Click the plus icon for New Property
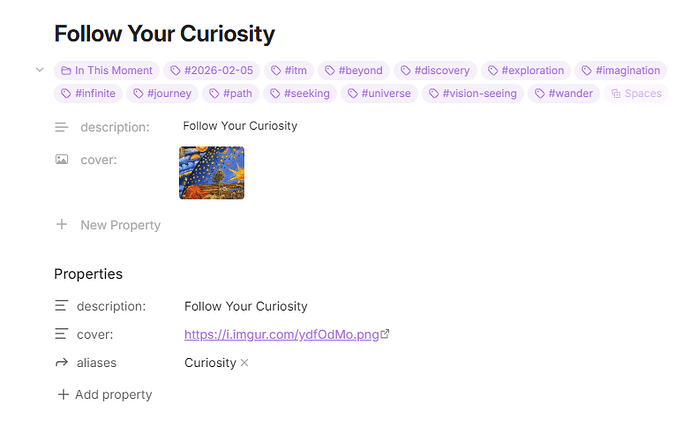 coord(62,225)
